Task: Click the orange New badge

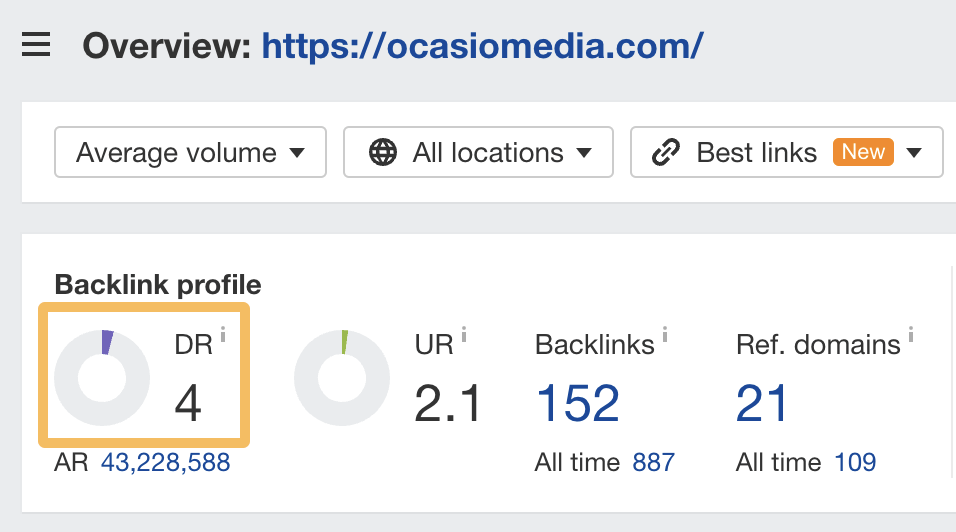Action: tap(863, 152)
